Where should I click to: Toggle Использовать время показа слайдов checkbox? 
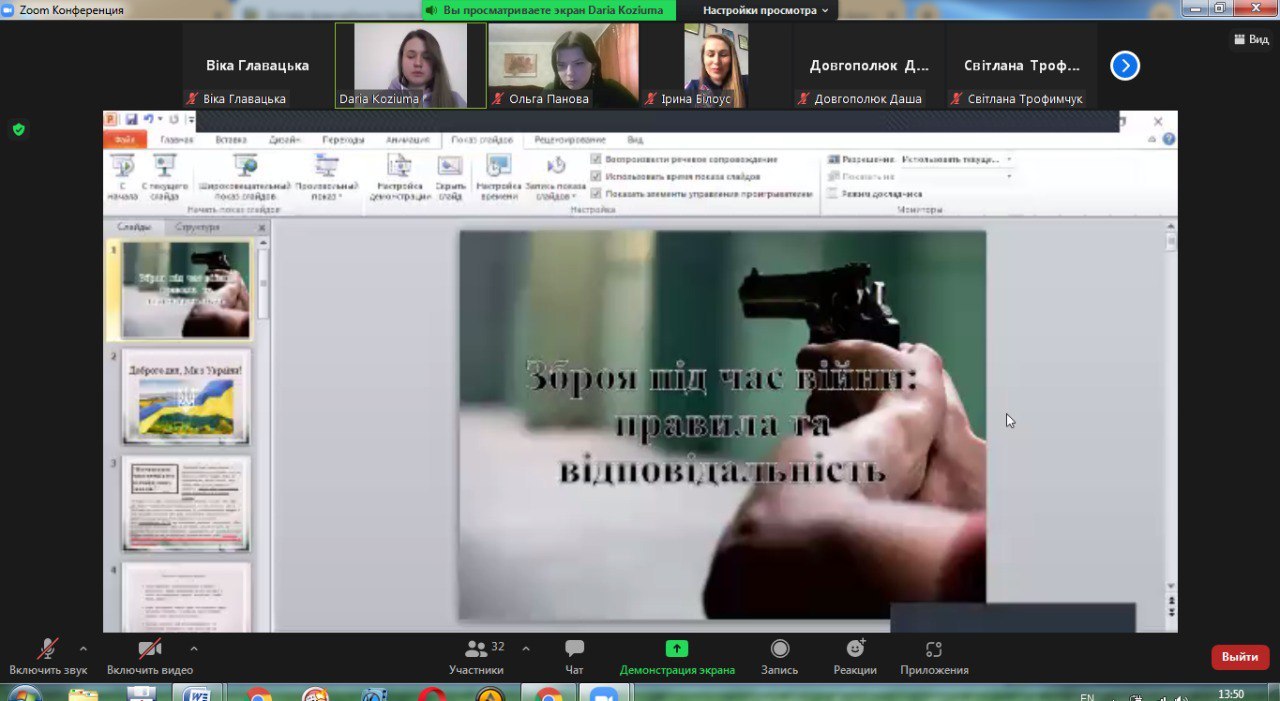(x=597, y=177)
